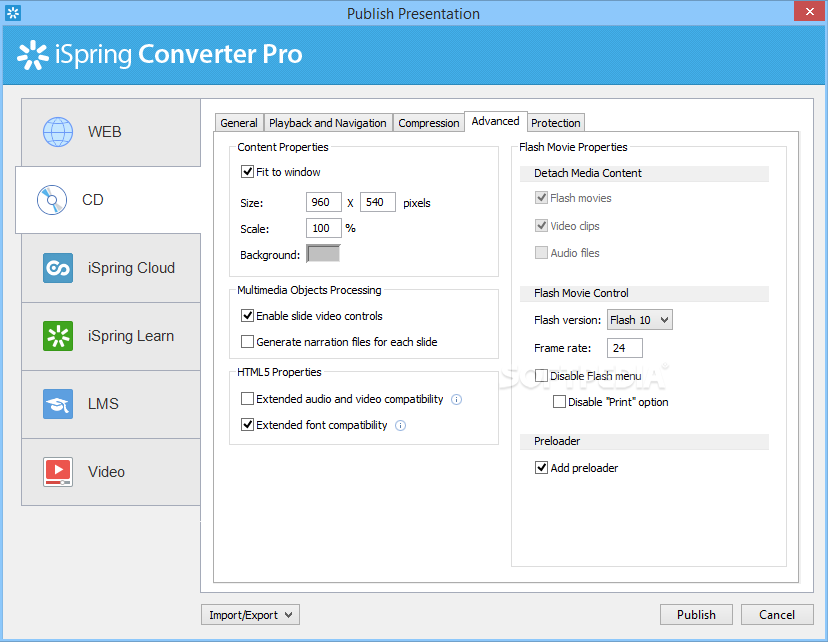Select the WEB publishing destination label
This screenshot has height=642, width=828.
click(x=105, y=131)
